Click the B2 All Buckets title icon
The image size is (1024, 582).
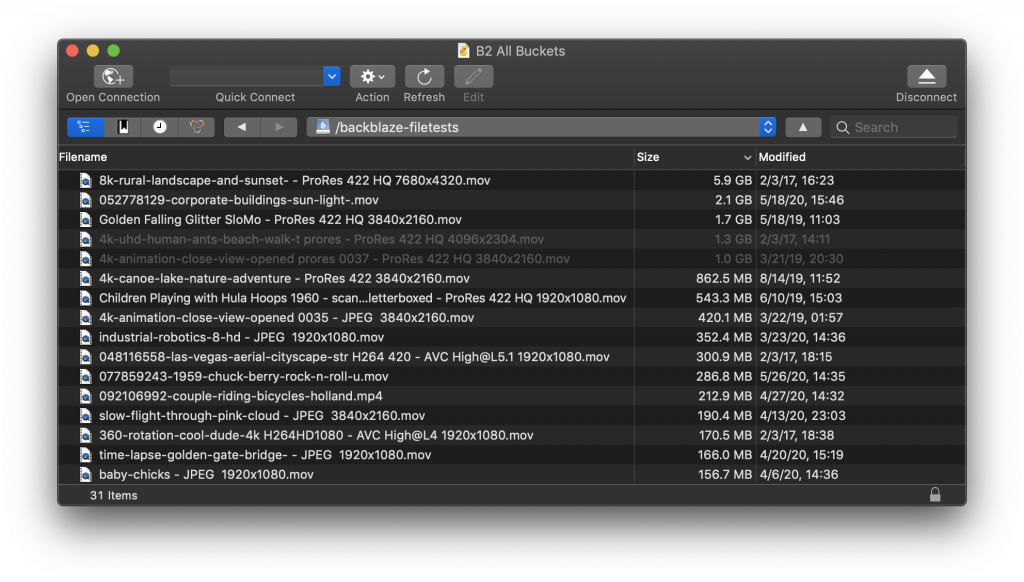coord(463,51)
